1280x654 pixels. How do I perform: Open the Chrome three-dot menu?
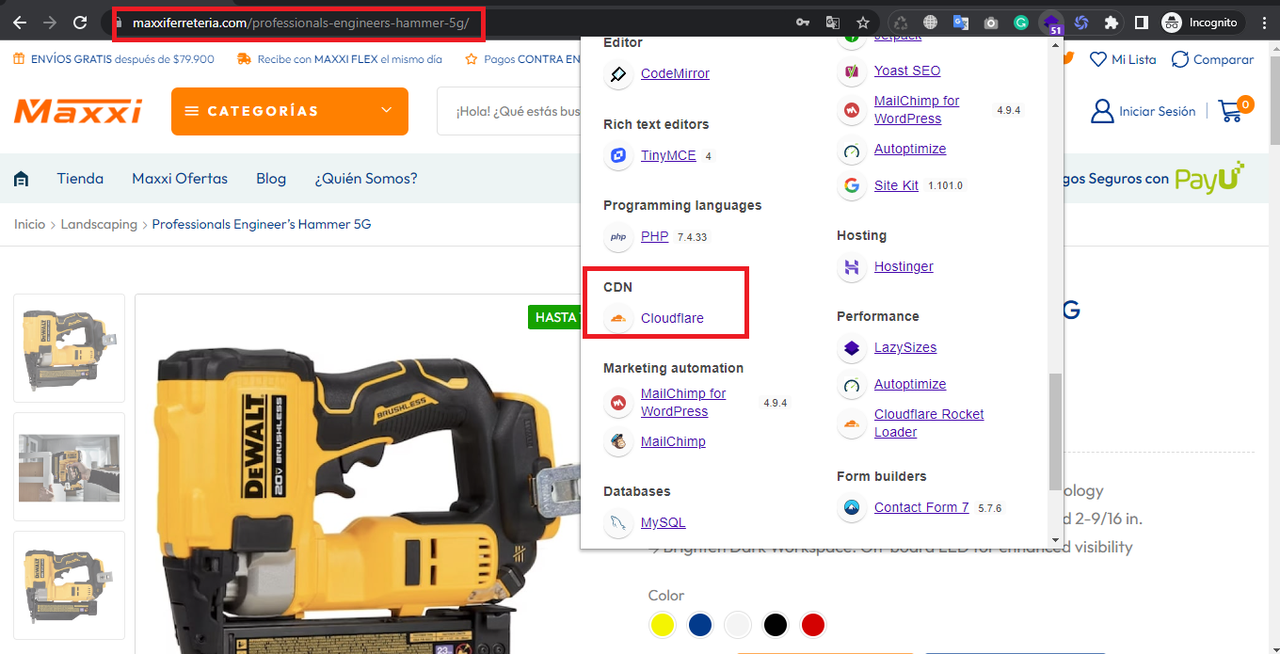[x=1262, y=22]
